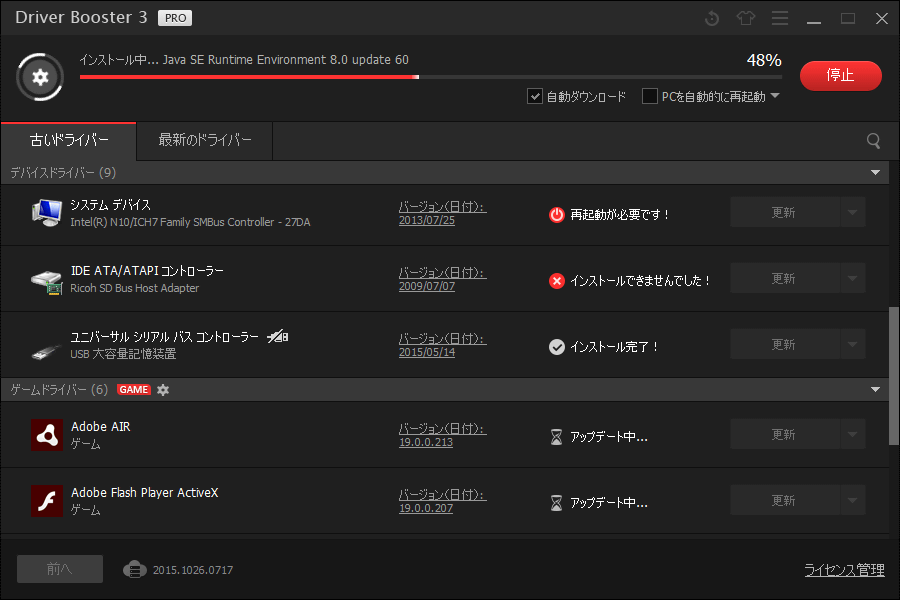Click the 48% progress text
The image size is (900, 600).
[x=764, y=60]
